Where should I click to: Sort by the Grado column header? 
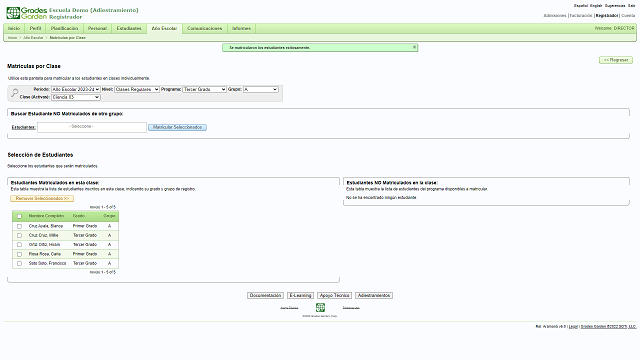pos(79,216)
